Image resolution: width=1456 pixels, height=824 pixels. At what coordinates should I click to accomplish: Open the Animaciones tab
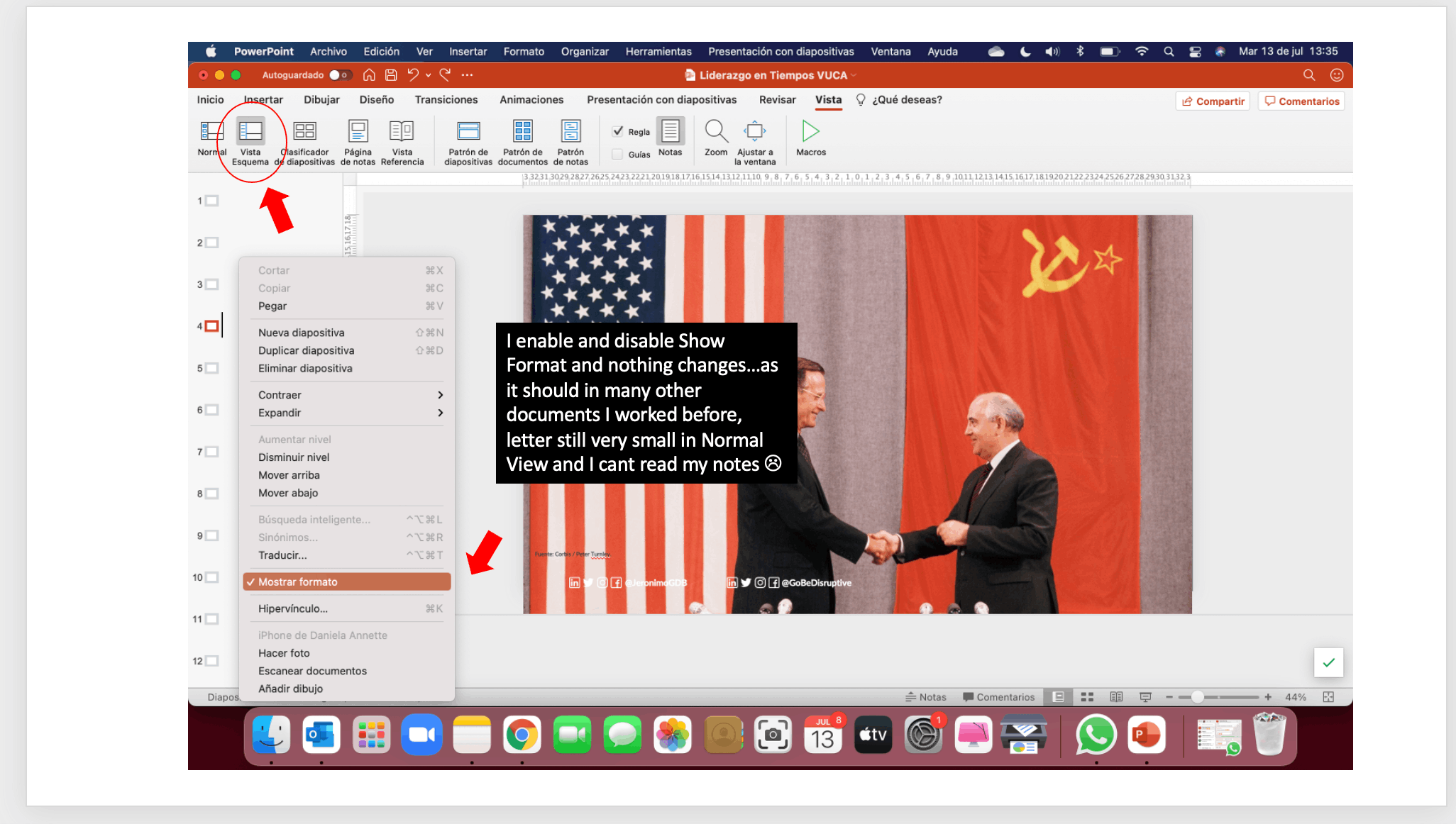531,100
